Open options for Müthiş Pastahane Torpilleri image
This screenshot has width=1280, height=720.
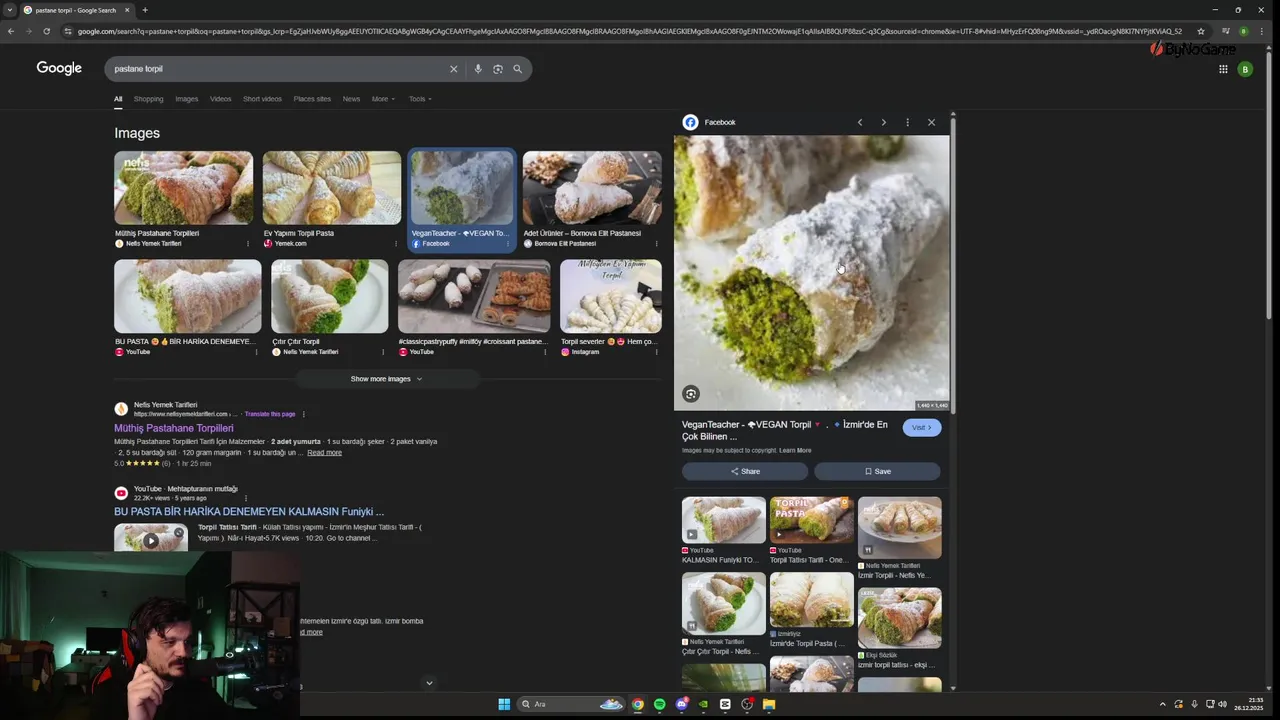click(248, 243)
